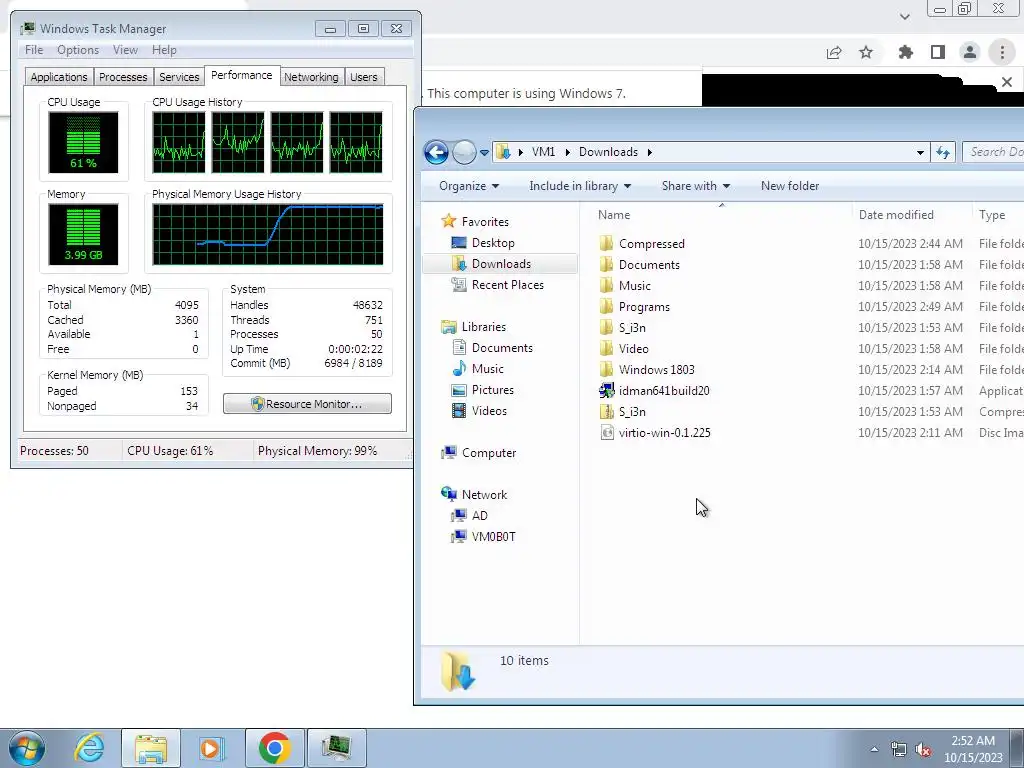Launch Internet Explorer from the taskbar
The width and height of the screenshot is (1024, 768).
click(x=89, y=748)
